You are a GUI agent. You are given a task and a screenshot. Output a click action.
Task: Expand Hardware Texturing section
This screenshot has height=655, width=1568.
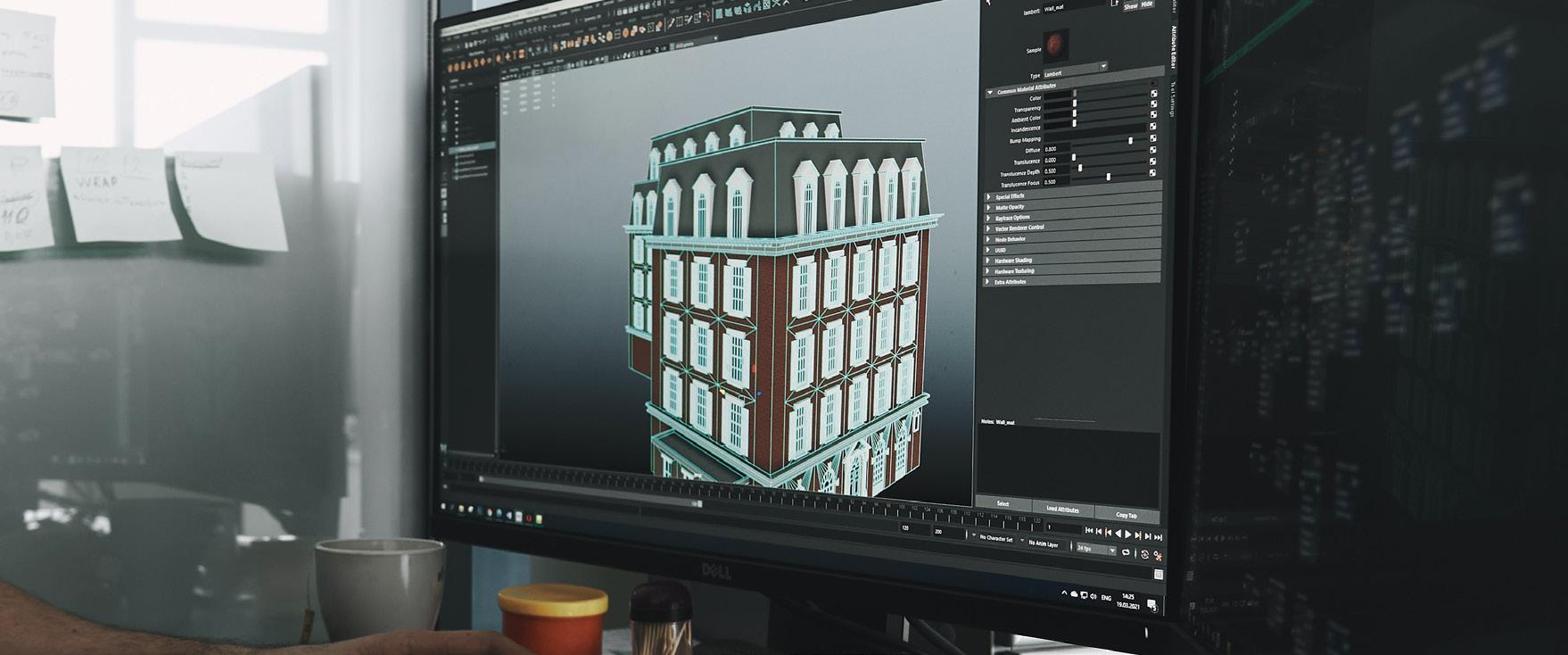988,270
